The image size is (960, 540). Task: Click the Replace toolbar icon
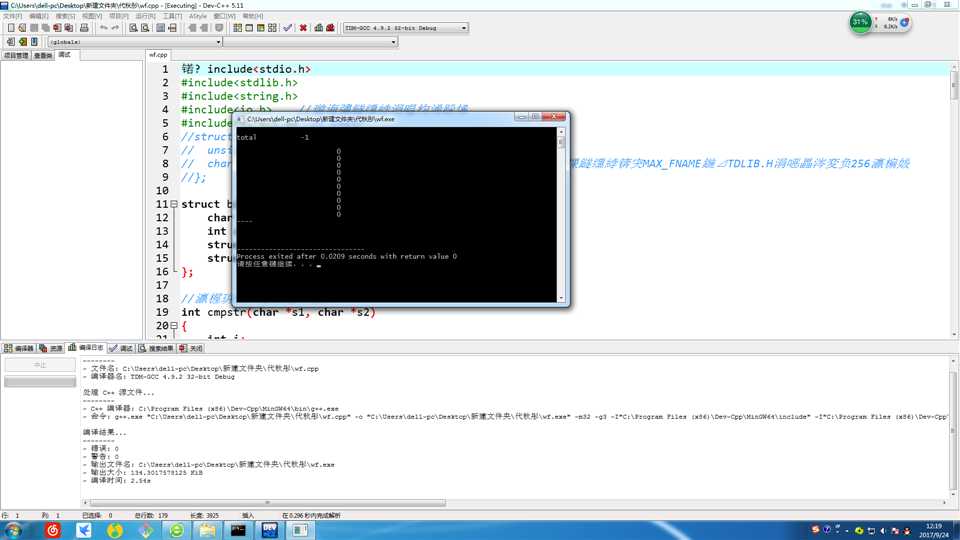click(x=145, y=28)
